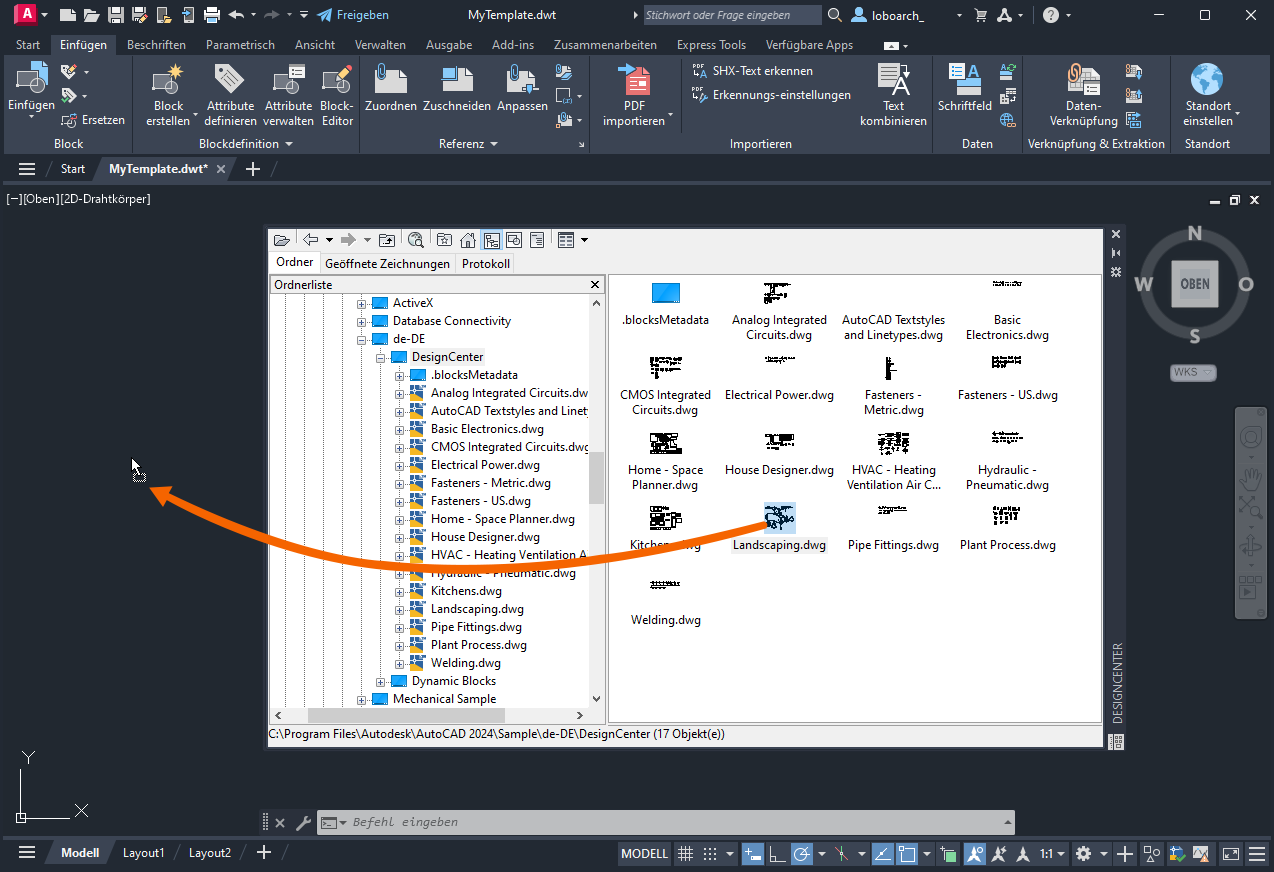Viewport: 1274px width, 872px height.
Task: Open DesignCenter Favoriten folder
Action: coord(444,240)
